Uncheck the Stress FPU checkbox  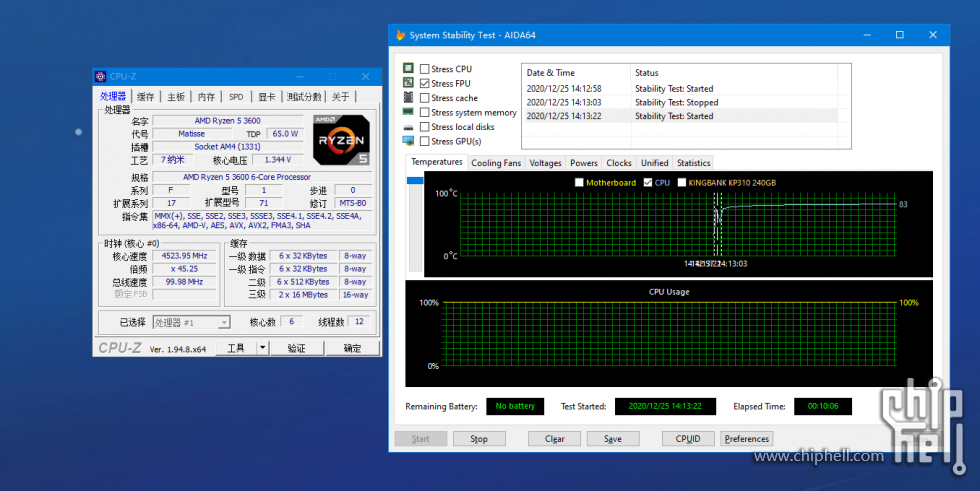tap(424, 83)
